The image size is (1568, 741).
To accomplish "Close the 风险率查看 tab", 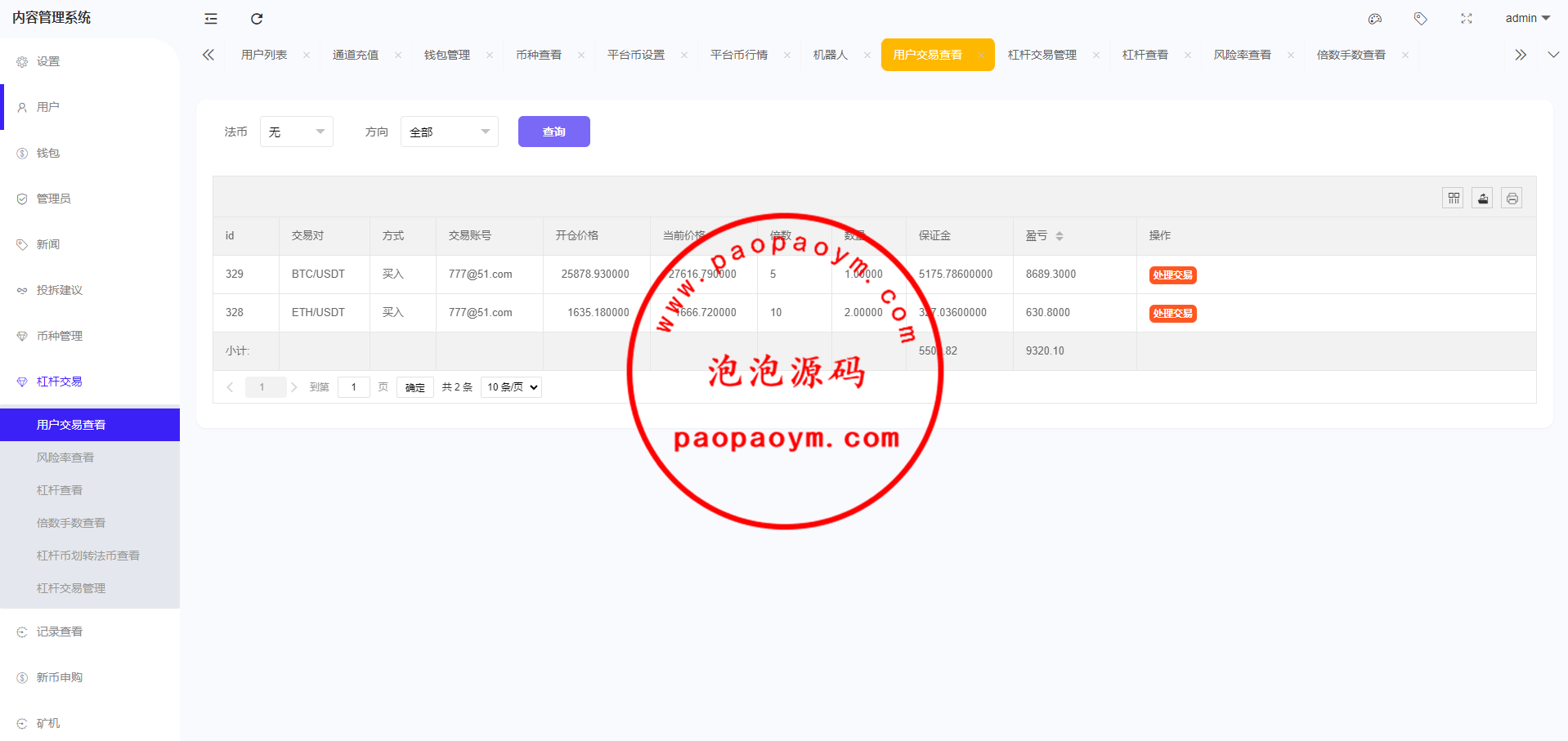I will click(1291, 55).
